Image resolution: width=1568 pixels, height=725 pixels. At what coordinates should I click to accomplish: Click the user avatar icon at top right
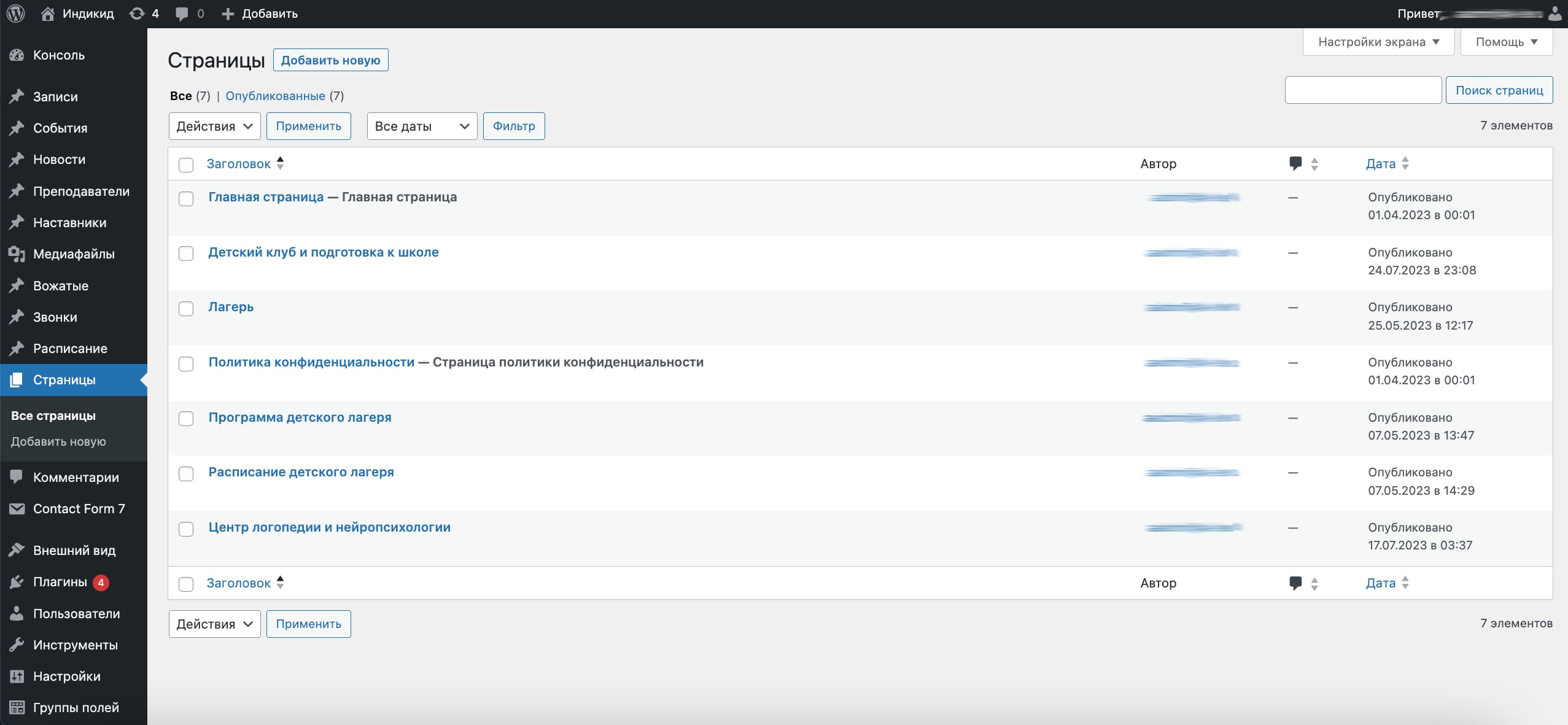[x=1554, y=14]
